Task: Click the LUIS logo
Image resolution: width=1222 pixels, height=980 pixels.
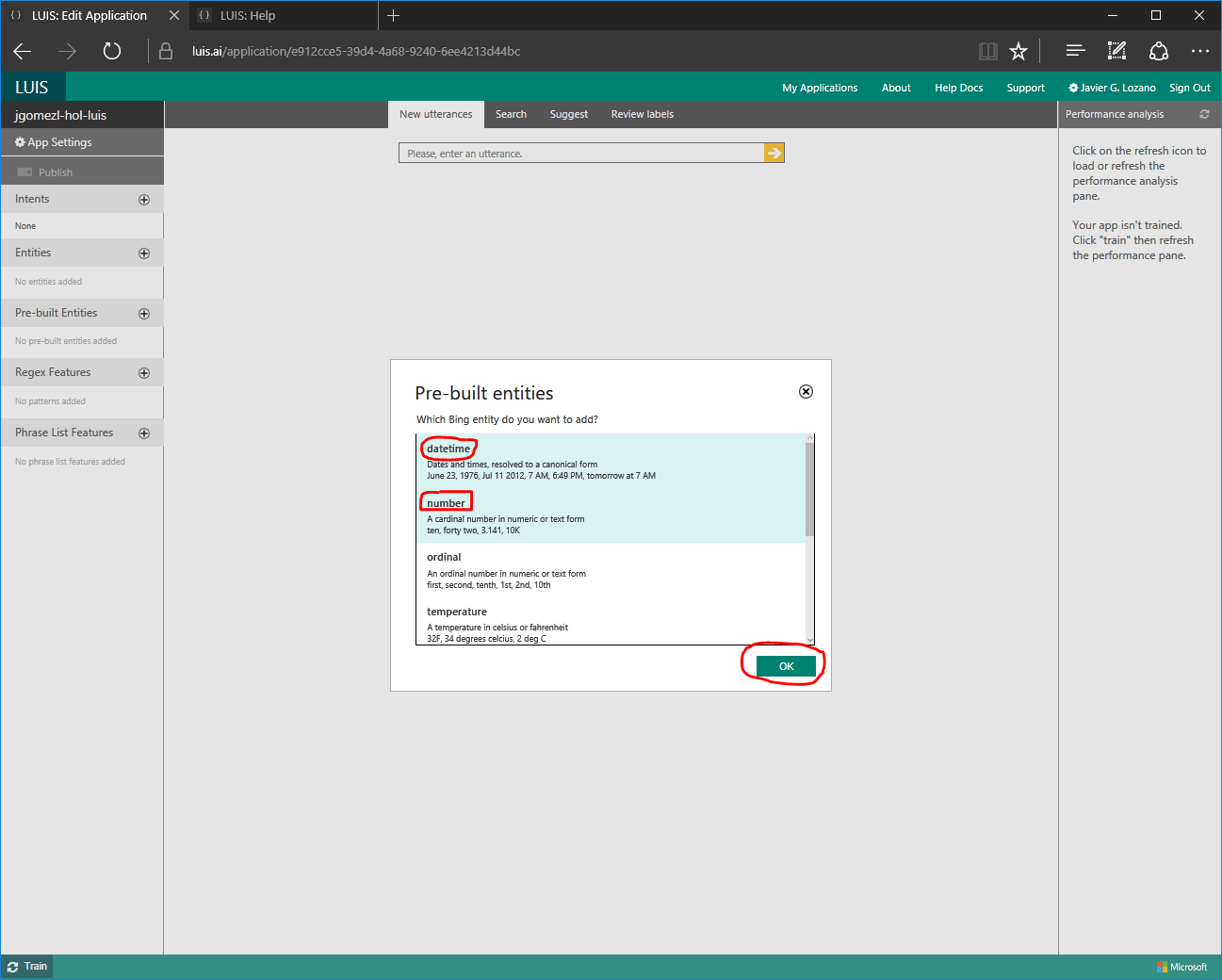Action: pos(32,87)
